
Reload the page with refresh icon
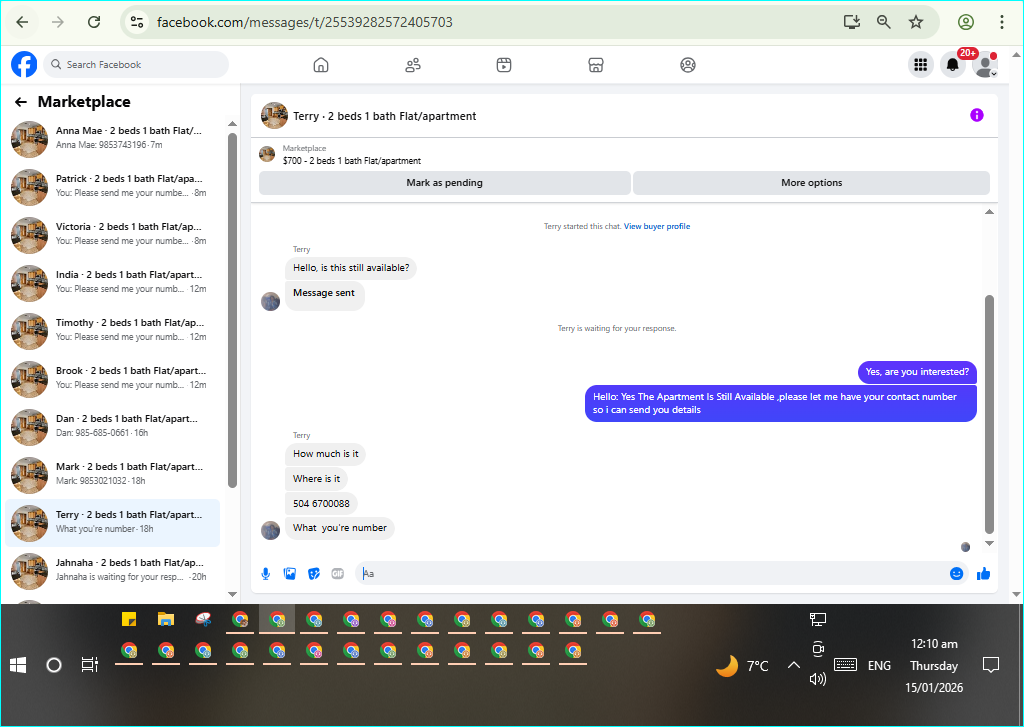click(x=94, y=22)
